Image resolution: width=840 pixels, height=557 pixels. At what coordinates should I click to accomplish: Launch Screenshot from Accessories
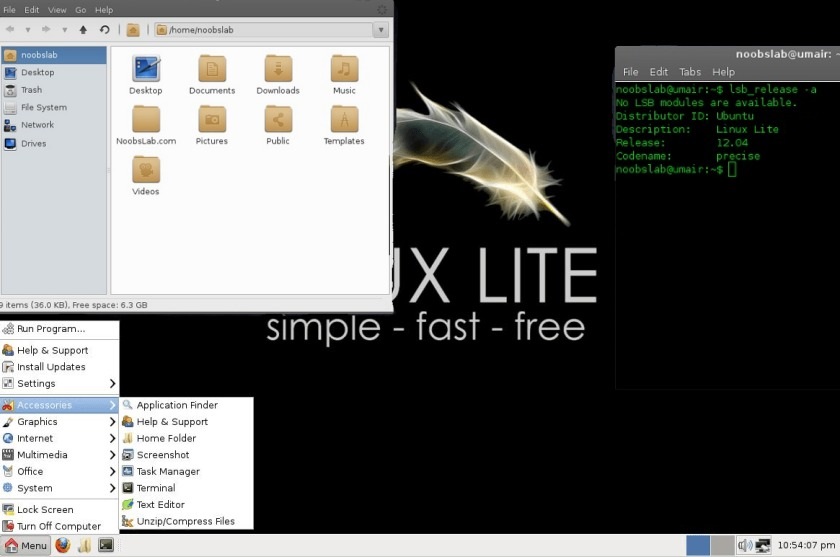(x=186, y=455)
